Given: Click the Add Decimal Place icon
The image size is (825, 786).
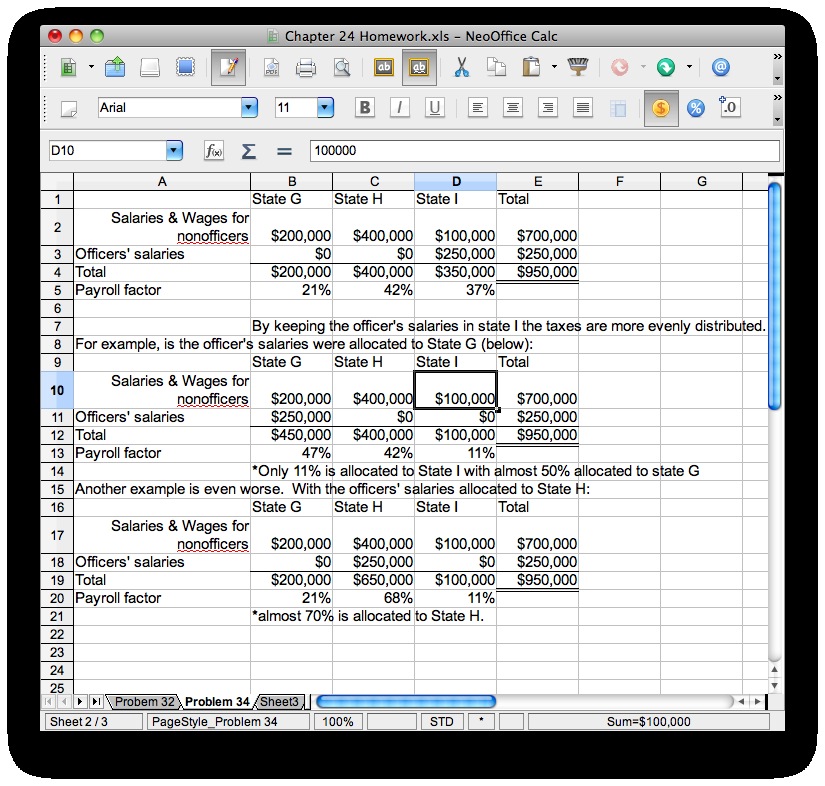Looking at the screenshot, I should [729, 107].
